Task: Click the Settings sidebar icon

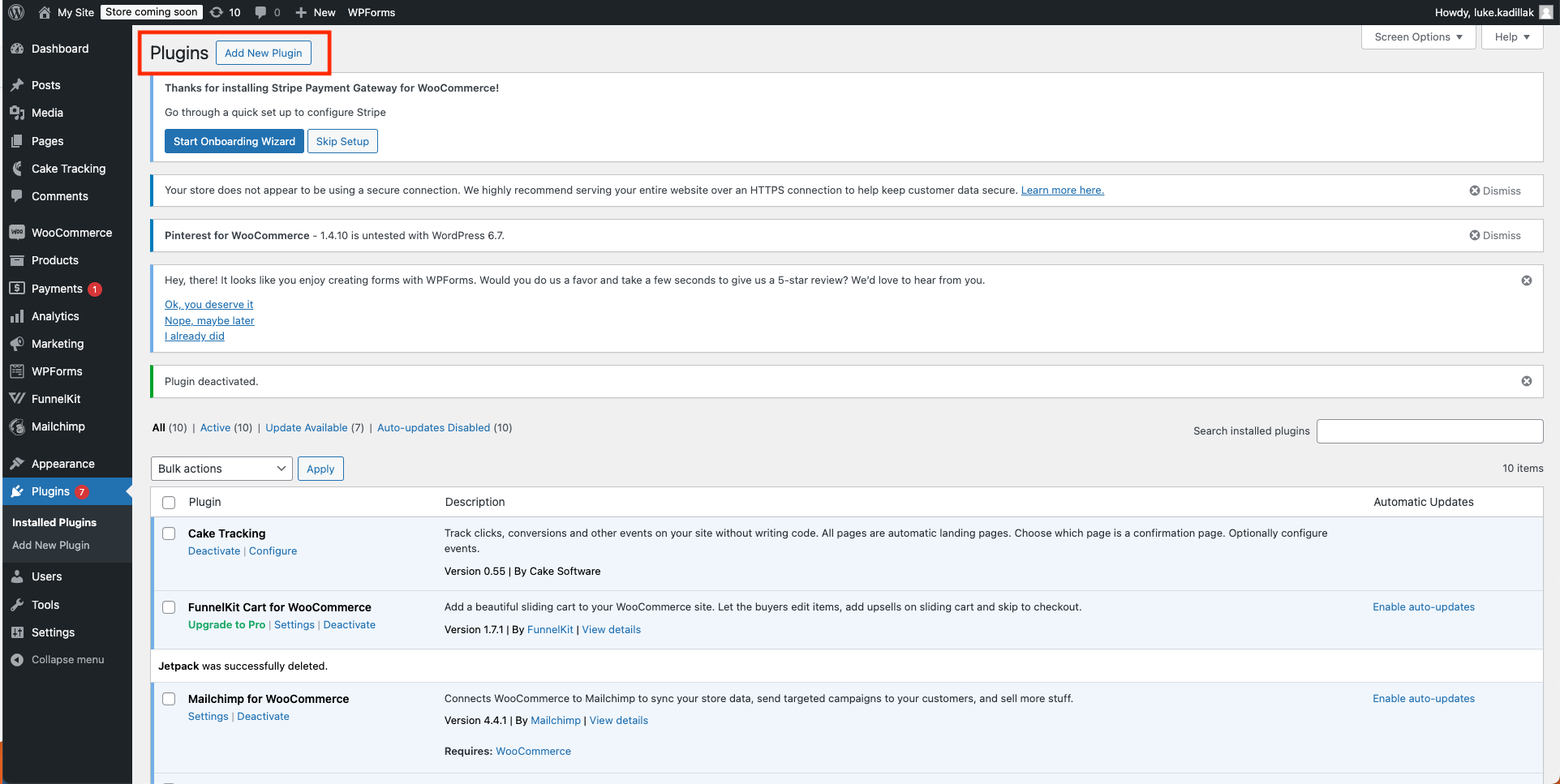Action: [17, 632]
